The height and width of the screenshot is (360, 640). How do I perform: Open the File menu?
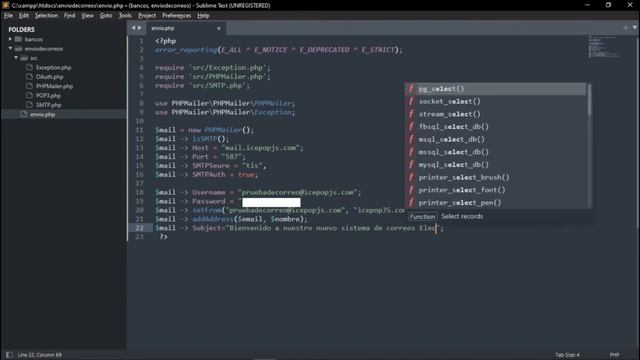coord(8,16)
